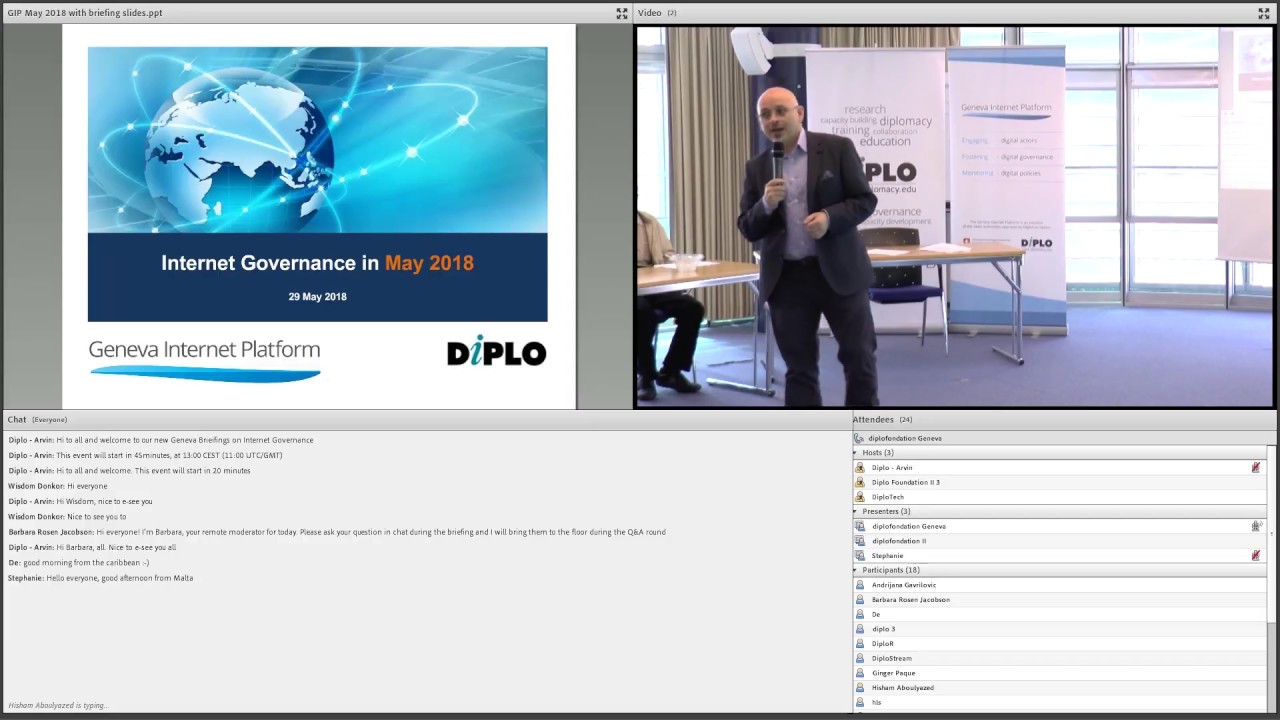
Task: Collapse the Participants (18) group
Action: [x=855, y=570]
